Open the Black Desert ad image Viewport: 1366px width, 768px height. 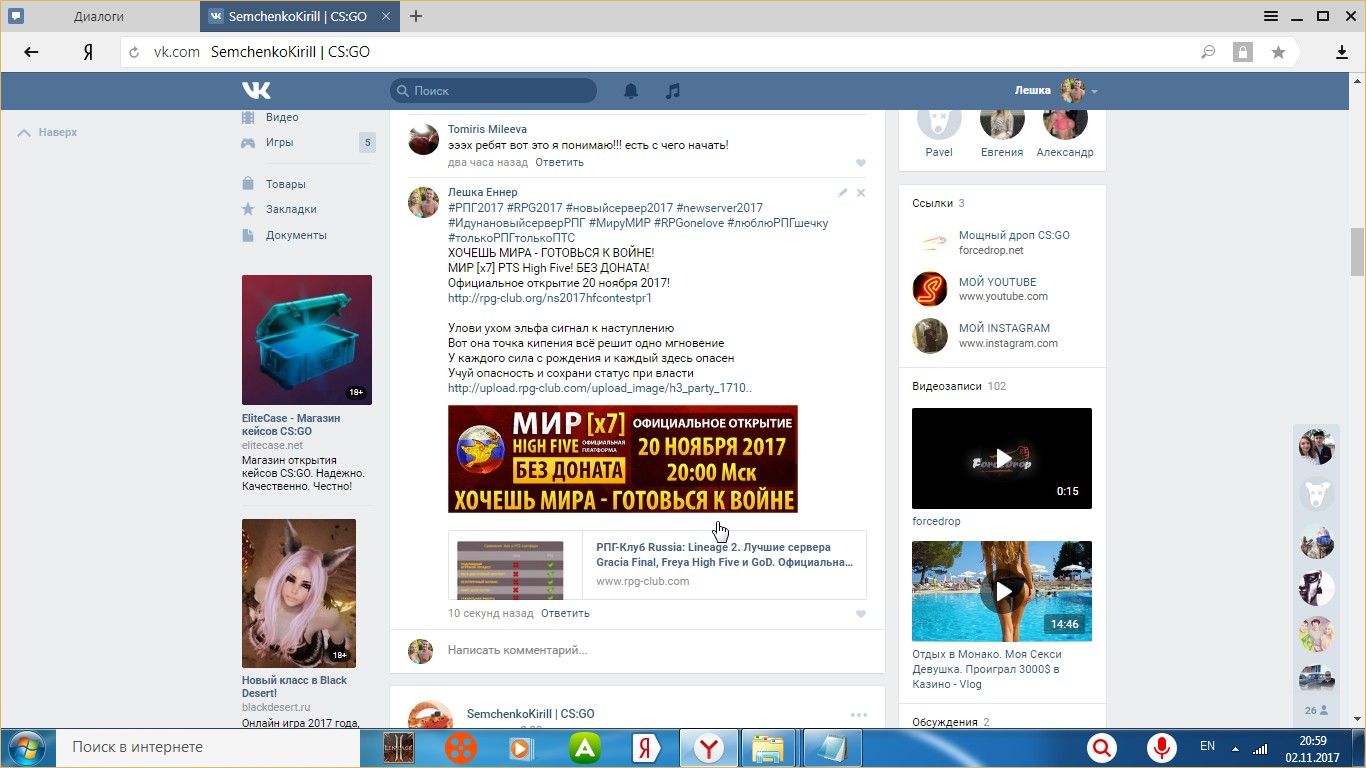[299, 593]
